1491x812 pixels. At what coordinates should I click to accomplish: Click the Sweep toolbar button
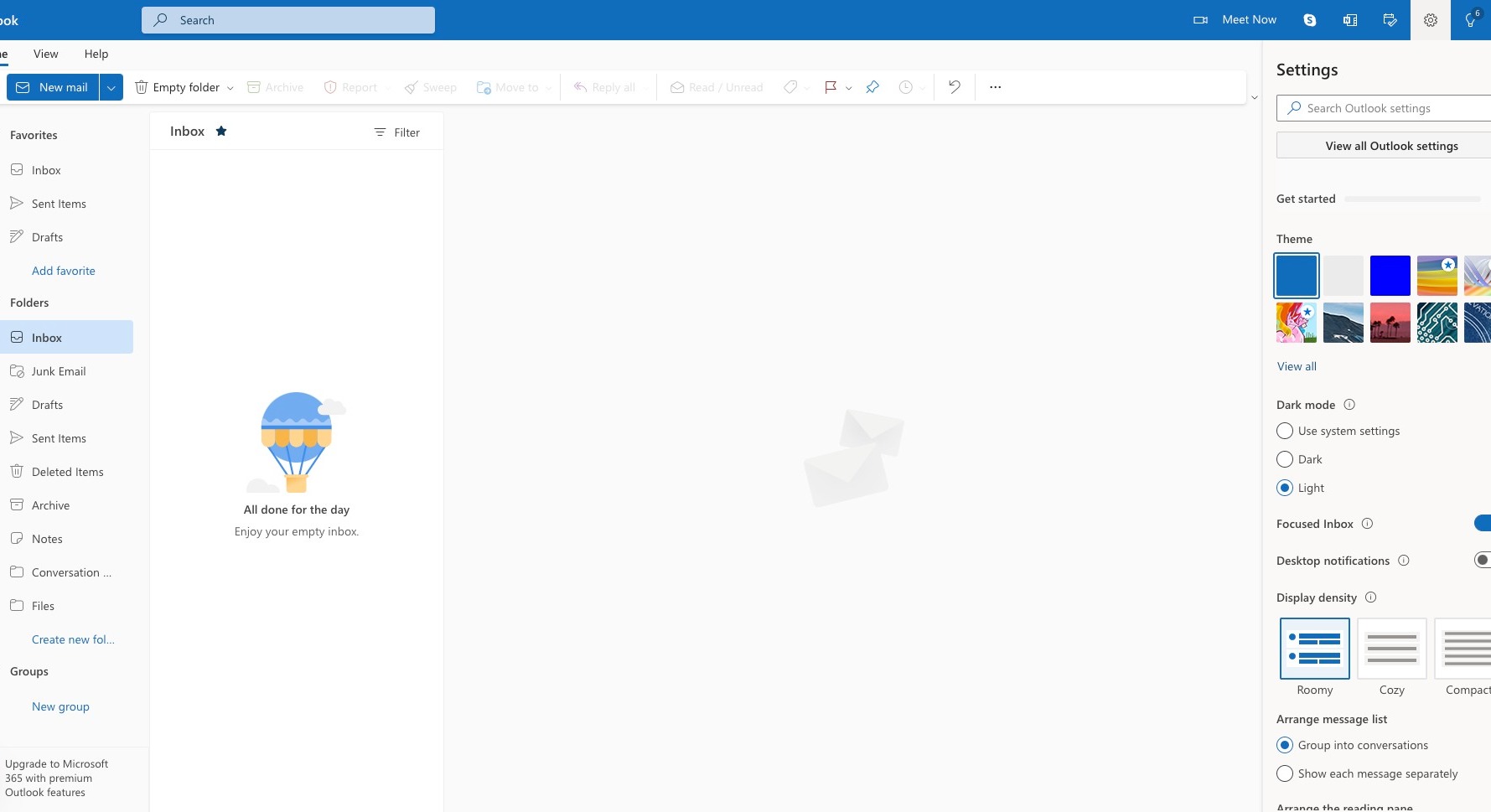click(x=430, y=87)
